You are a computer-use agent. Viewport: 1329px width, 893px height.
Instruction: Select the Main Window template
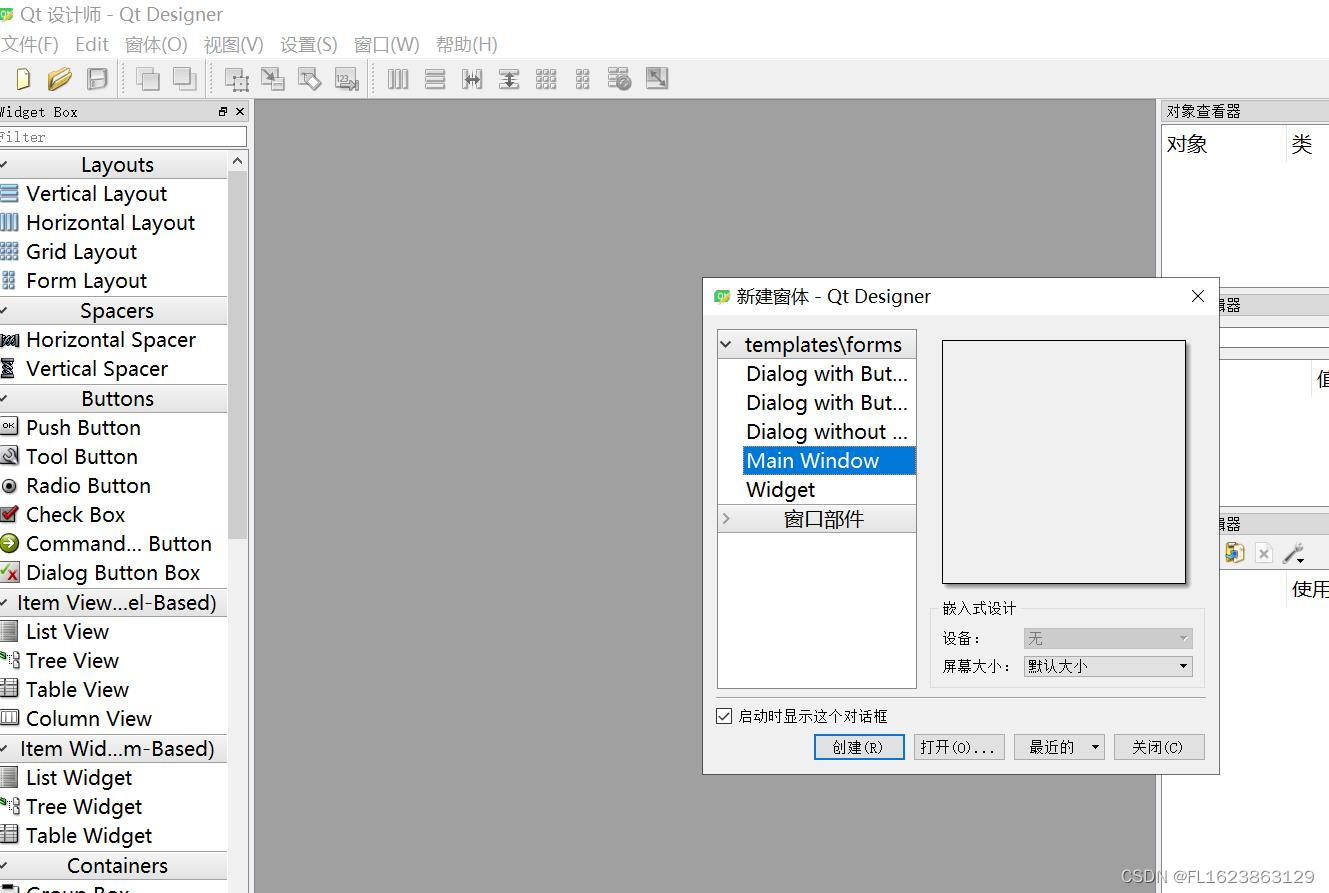point(829,461)
